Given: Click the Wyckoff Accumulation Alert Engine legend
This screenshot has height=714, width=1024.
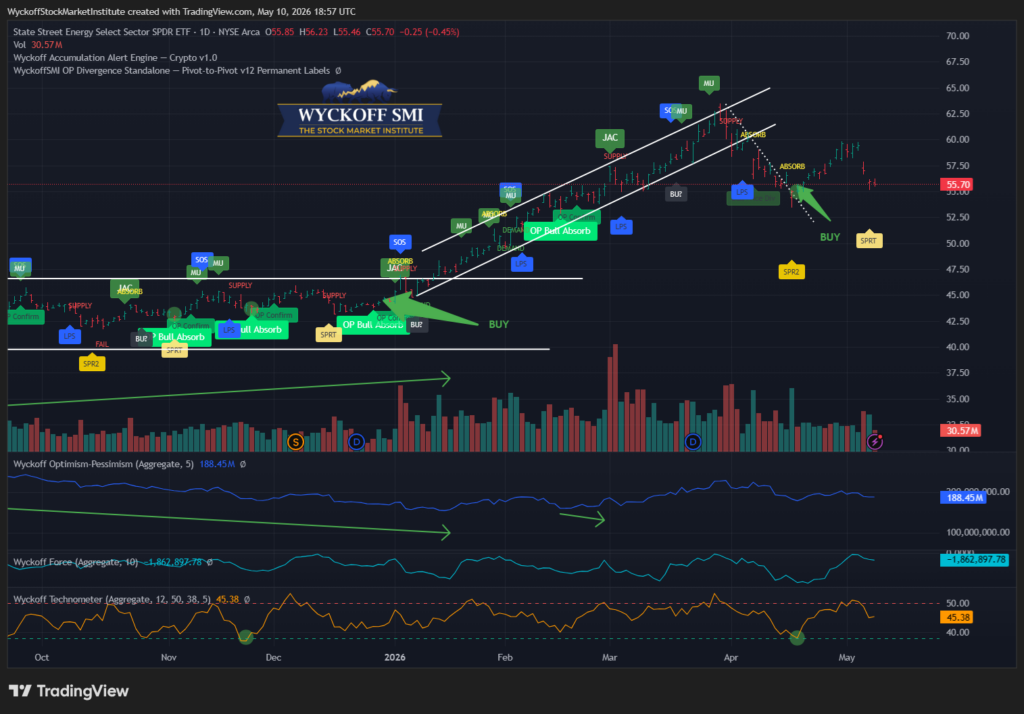Looking at the screenshot, I should tap(115, 57).
